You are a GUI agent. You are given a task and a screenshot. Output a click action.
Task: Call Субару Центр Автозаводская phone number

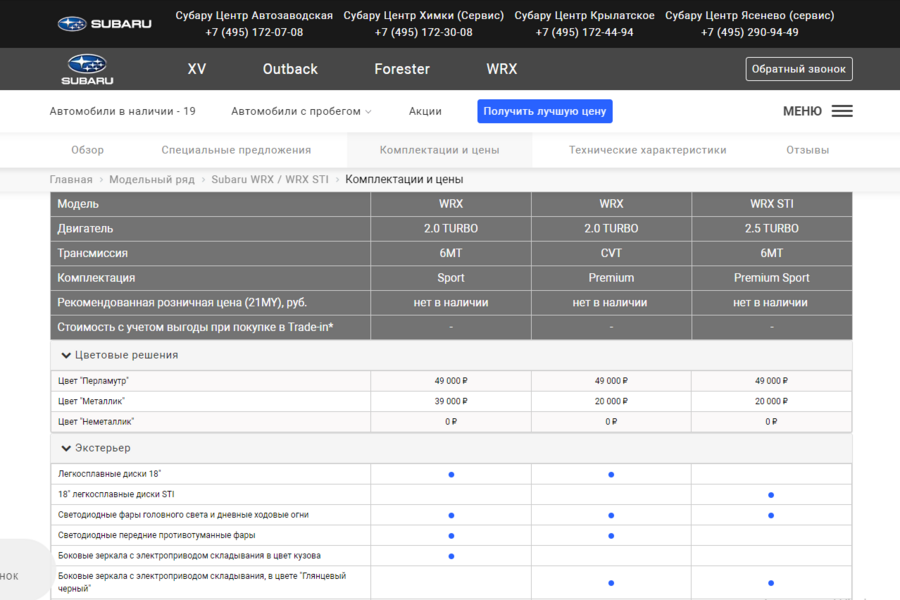pyautogui.click(x=254, y=32)
